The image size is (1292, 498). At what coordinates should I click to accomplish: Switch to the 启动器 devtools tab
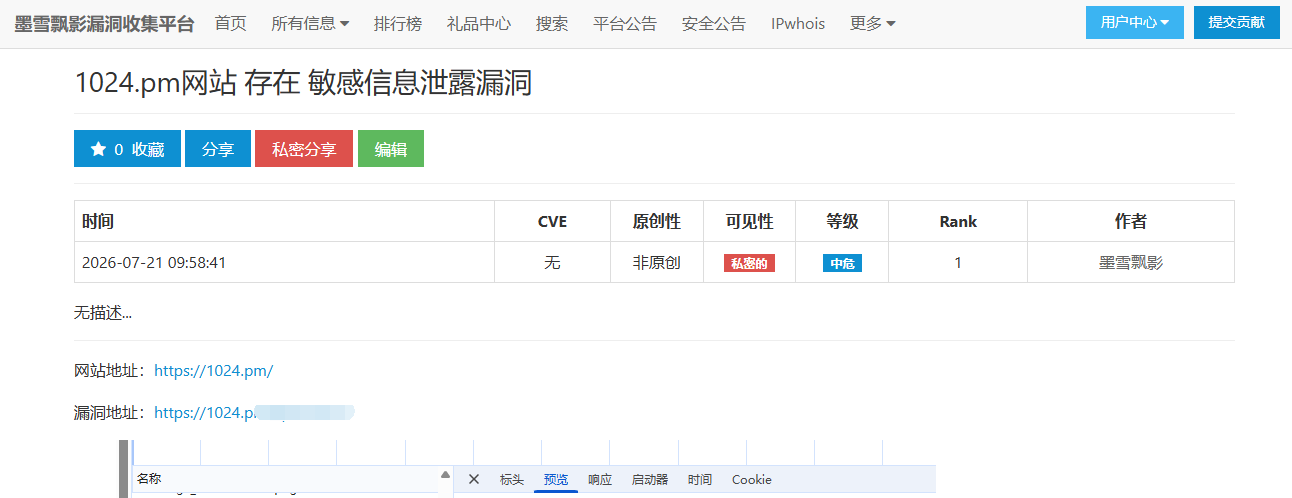(650, 480)
